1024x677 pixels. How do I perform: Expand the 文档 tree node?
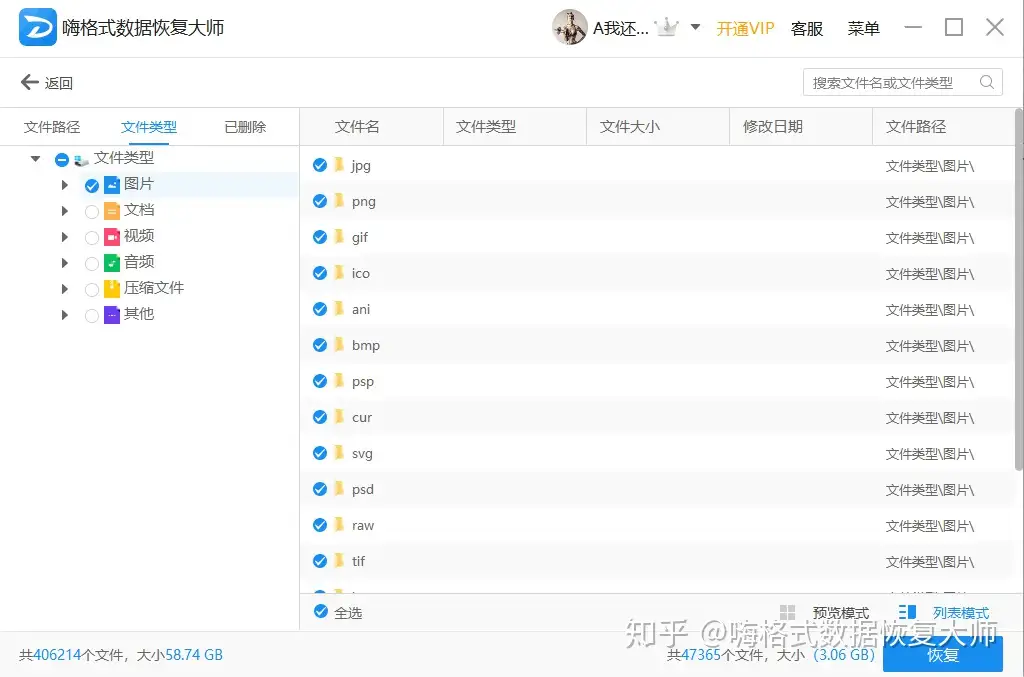[65, 211]
